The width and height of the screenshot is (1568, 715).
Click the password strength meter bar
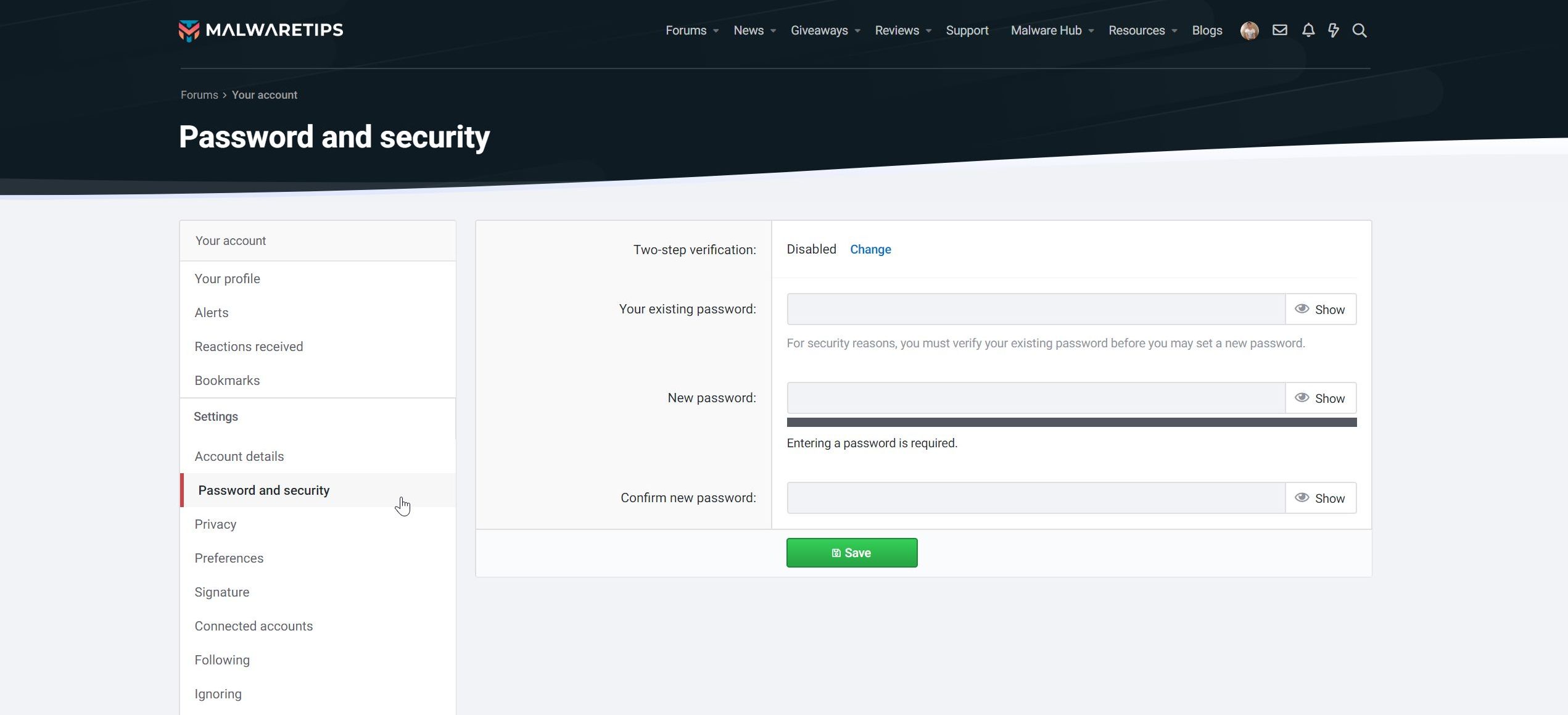tap(1071, 423)
